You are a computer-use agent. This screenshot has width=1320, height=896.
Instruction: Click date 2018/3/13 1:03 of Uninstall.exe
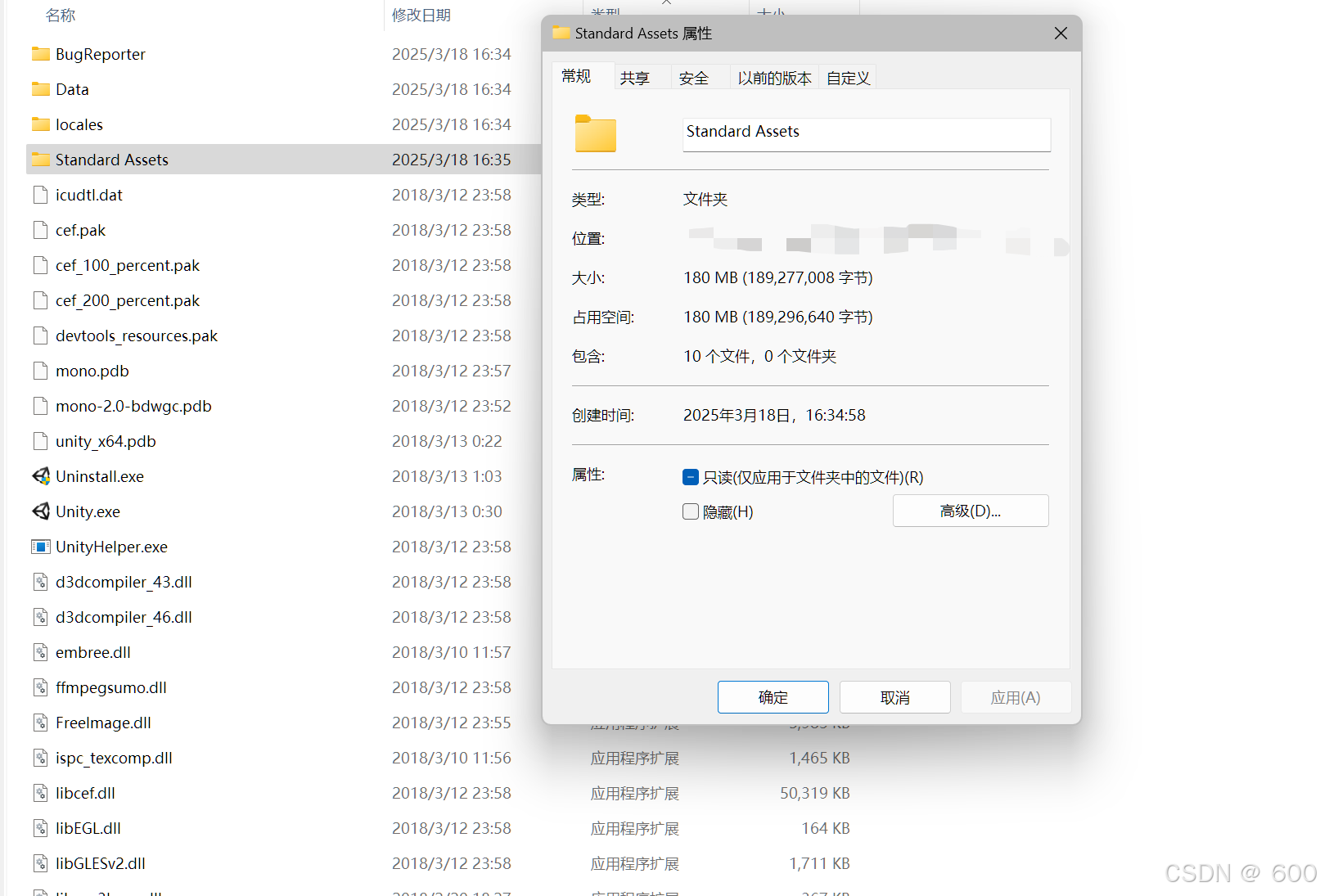pyautogui.click(x=447, y=476)
